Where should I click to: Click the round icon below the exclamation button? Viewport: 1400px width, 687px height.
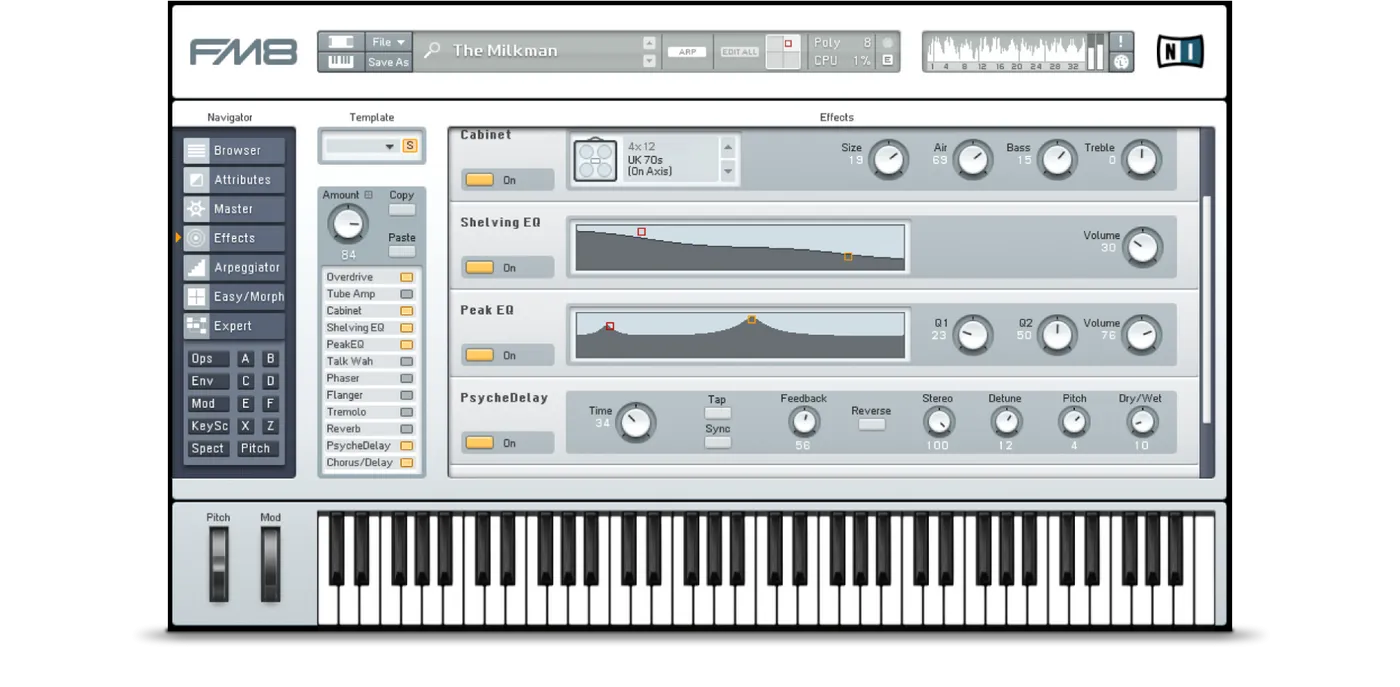pos(1121,61)
